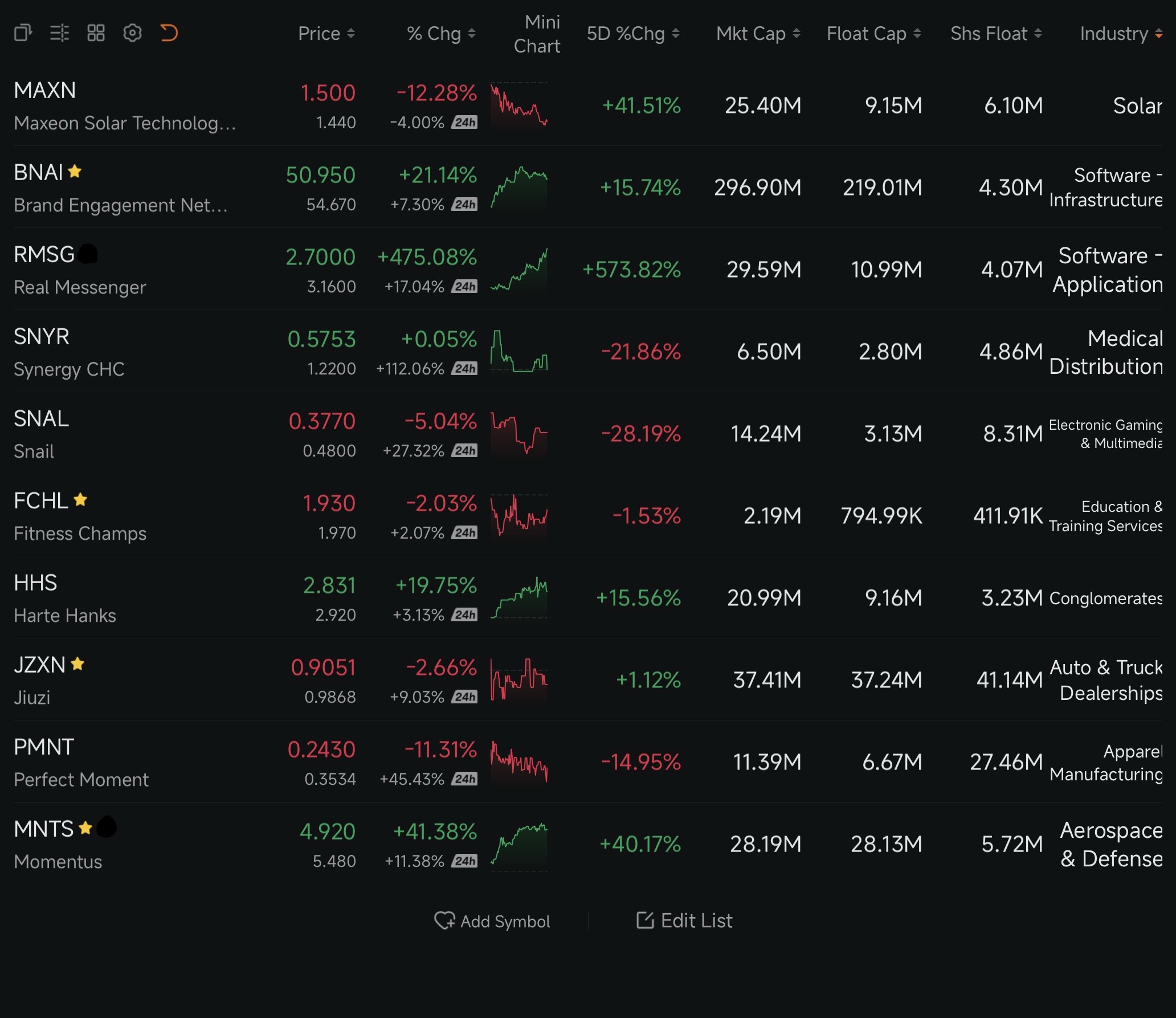Click the Mini Chart column header
This screenshot has height=1018, width=1176.
pyautogui.click(x=537, y=34)
